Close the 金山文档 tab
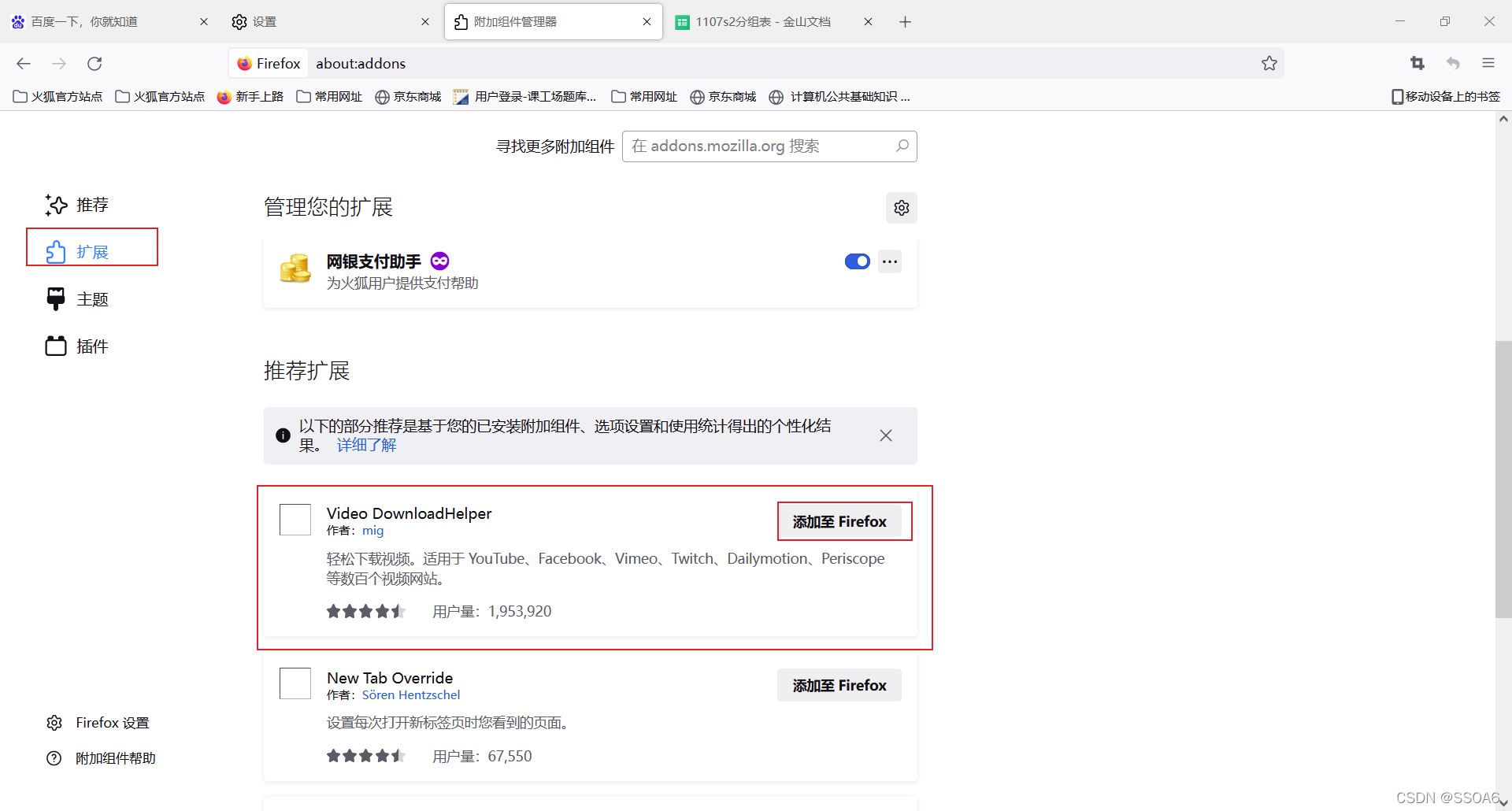The image size is (1512, 811). [868, 22]
